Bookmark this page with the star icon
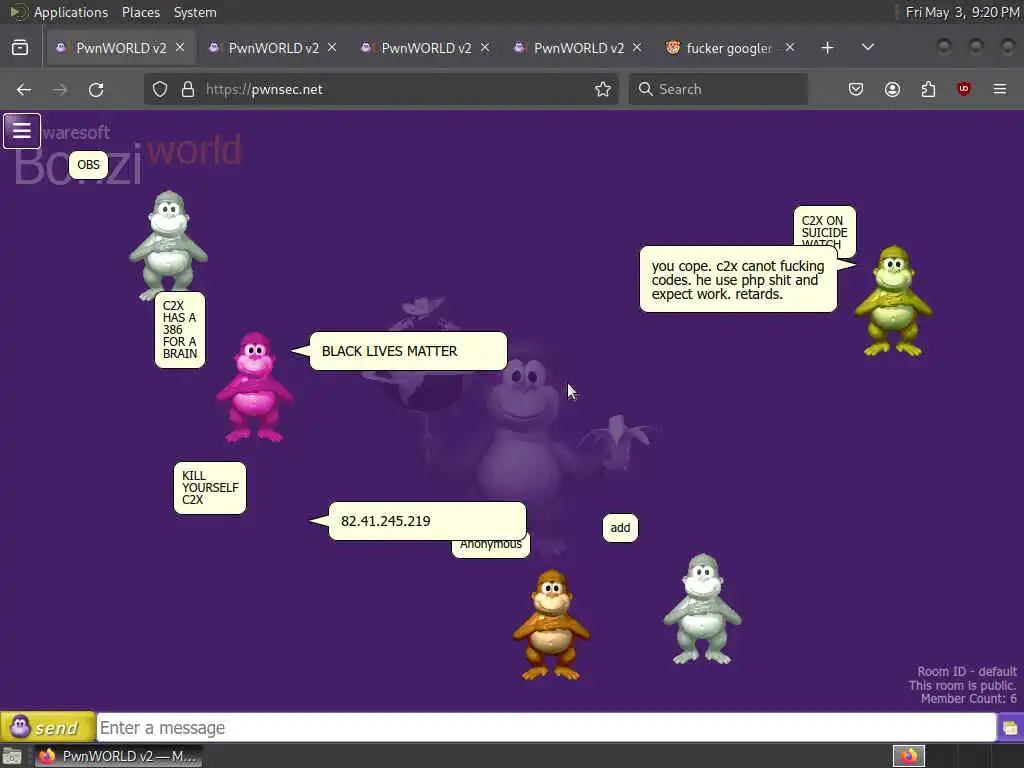This screenshot has height=768, width=1024. tap(603, 89)
